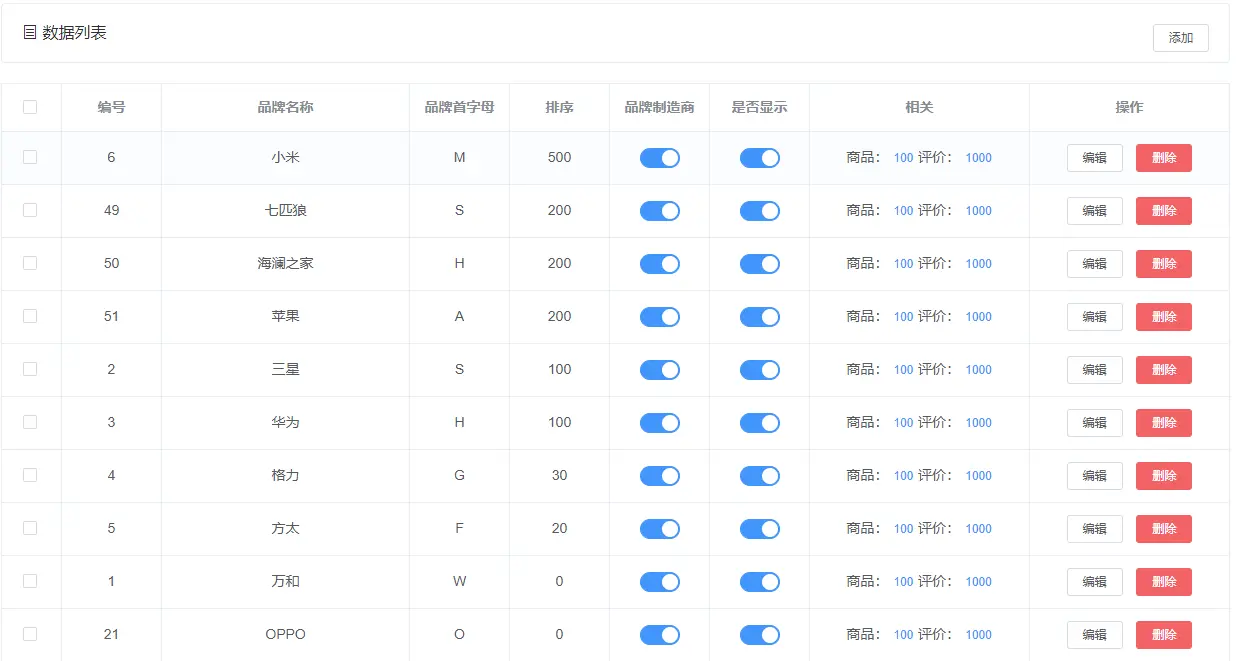The image size is (1242, 661).
Task: Tick the 万和 row checkbox
Action: [30, 581]
